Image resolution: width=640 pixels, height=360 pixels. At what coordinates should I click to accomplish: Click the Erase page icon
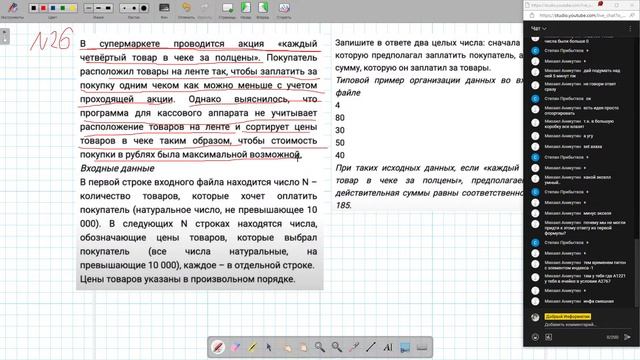tap(284, 8)
